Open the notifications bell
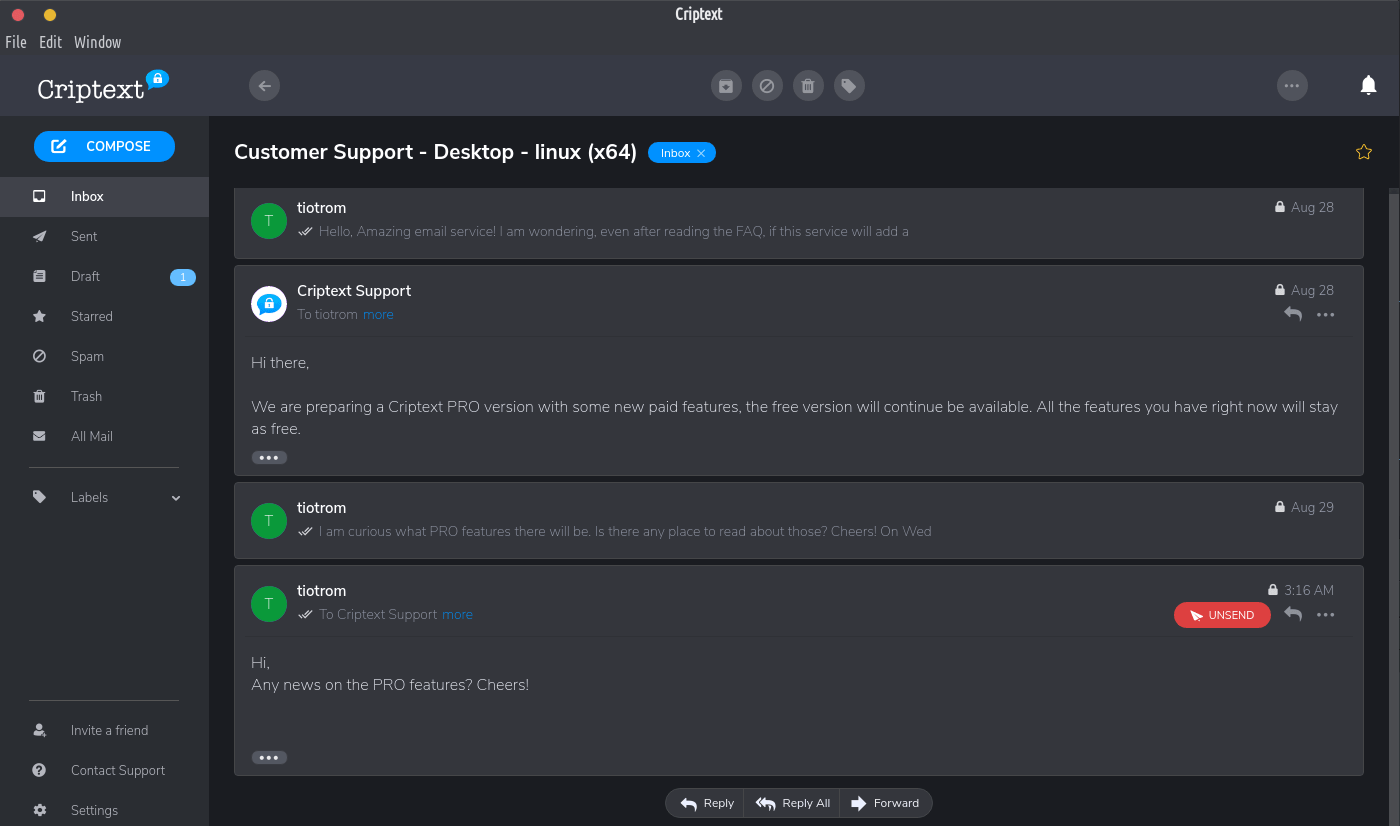Viewport: 1400px width, 826px height. (x=1368, y=86)
